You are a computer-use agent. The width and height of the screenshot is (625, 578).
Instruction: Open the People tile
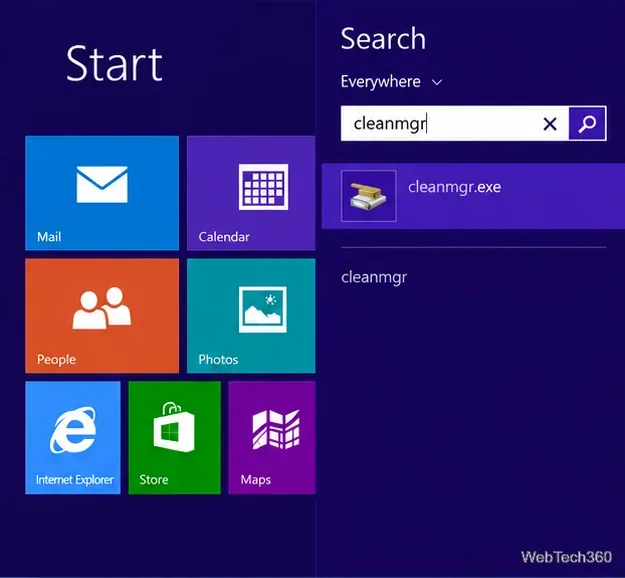pos(102,316)
